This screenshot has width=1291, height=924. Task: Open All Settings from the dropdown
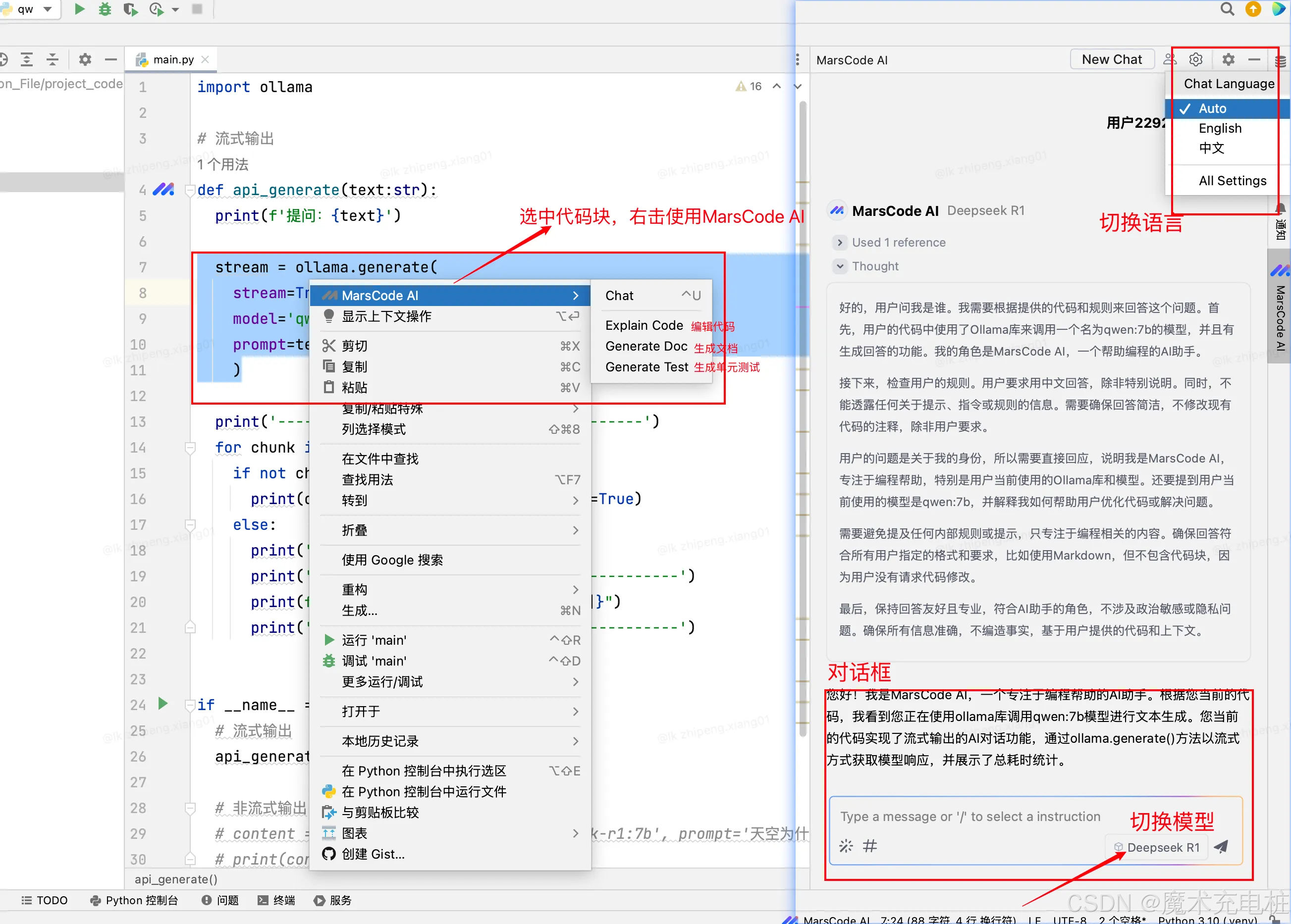(x=1232, y=181)
